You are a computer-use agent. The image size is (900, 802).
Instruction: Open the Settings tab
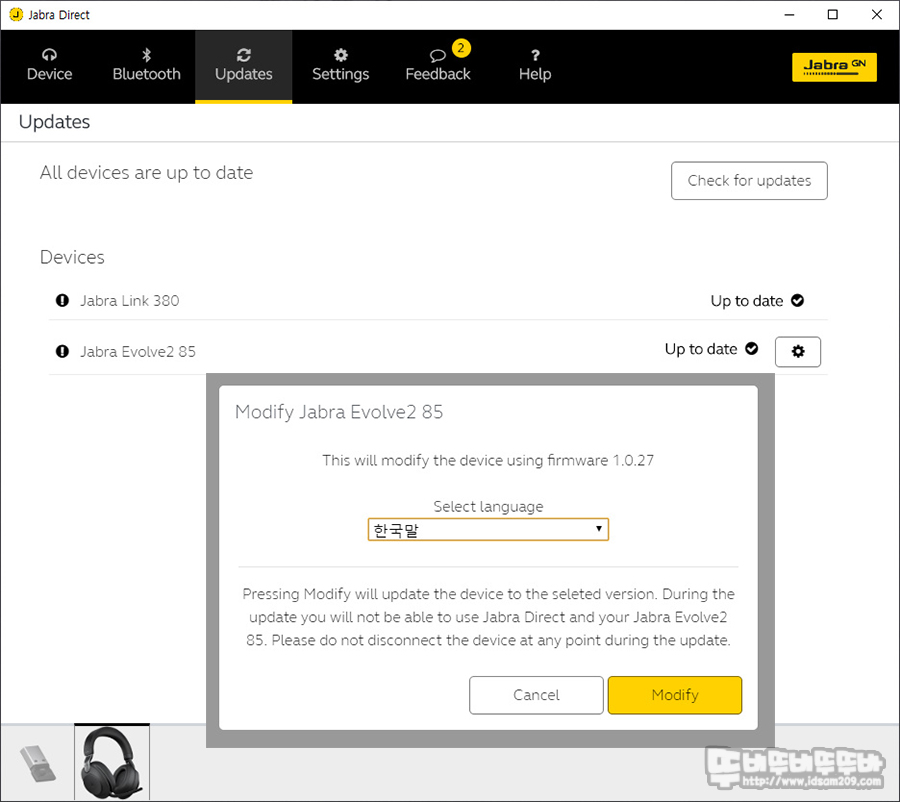[340, 66]
